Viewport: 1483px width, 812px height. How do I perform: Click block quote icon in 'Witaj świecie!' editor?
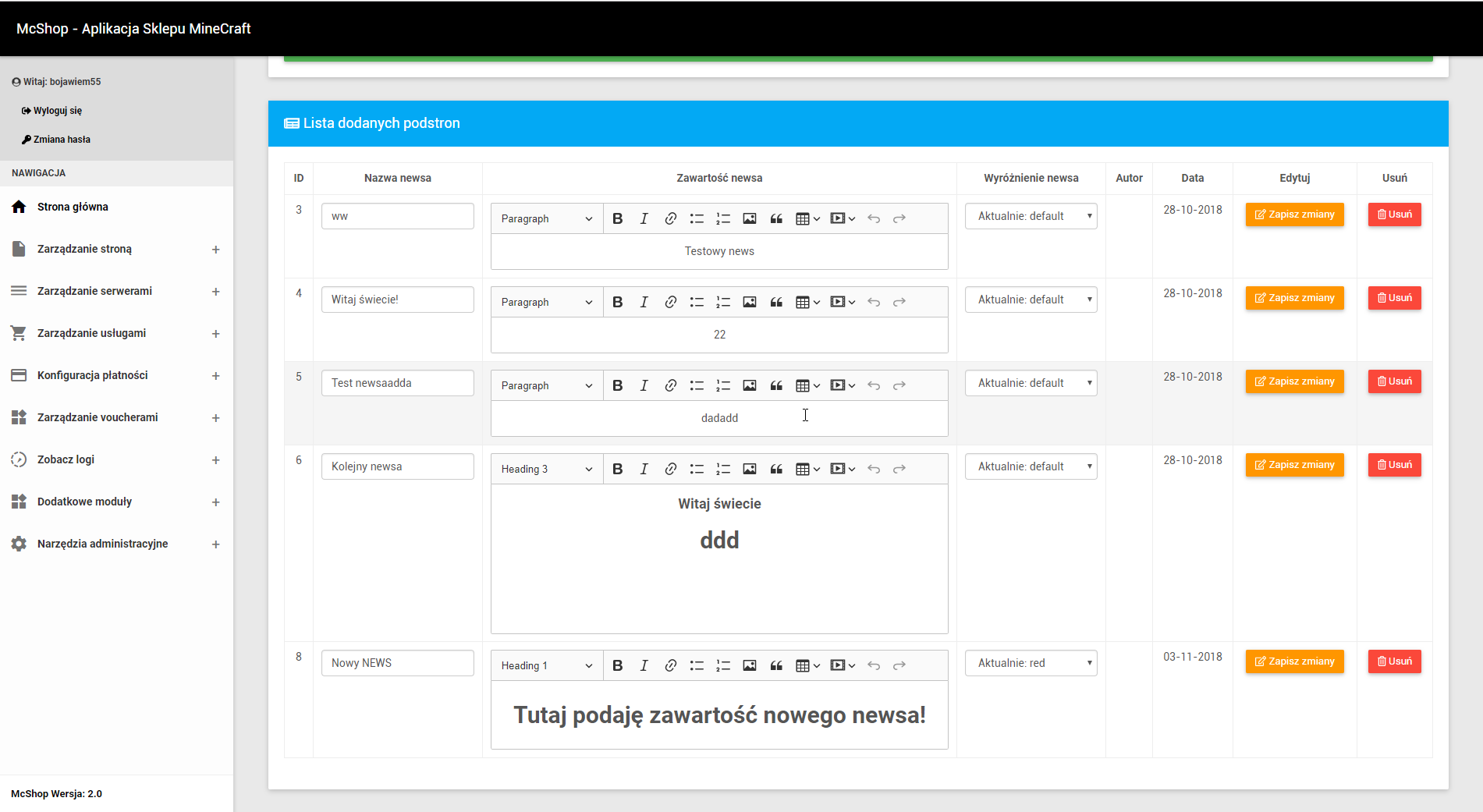tap(776, 302)
